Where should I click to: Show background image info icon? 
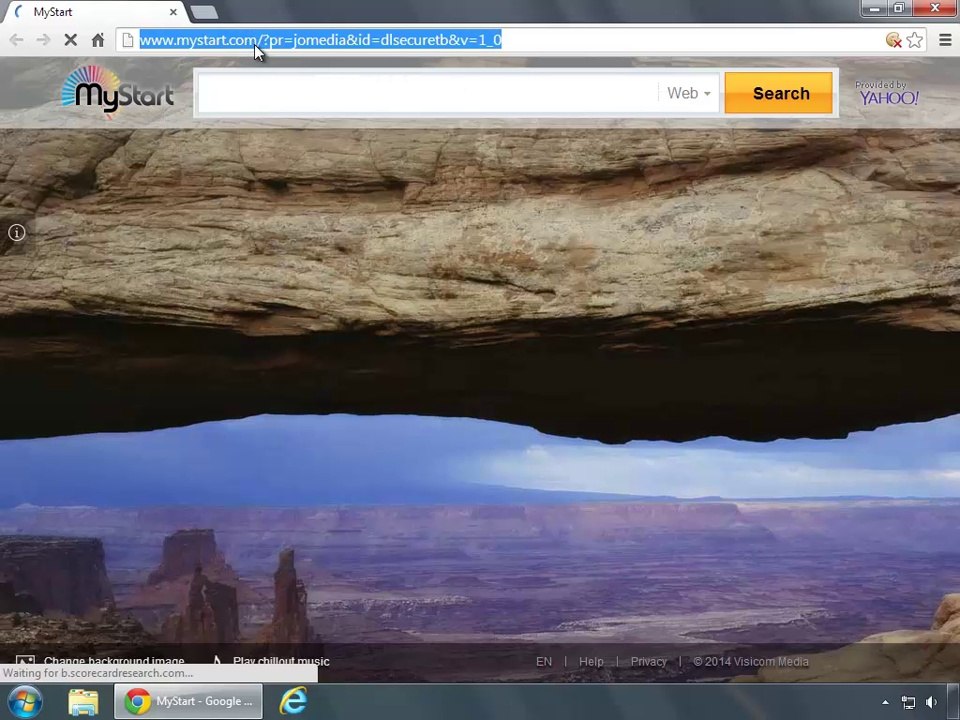pos(17,233)
